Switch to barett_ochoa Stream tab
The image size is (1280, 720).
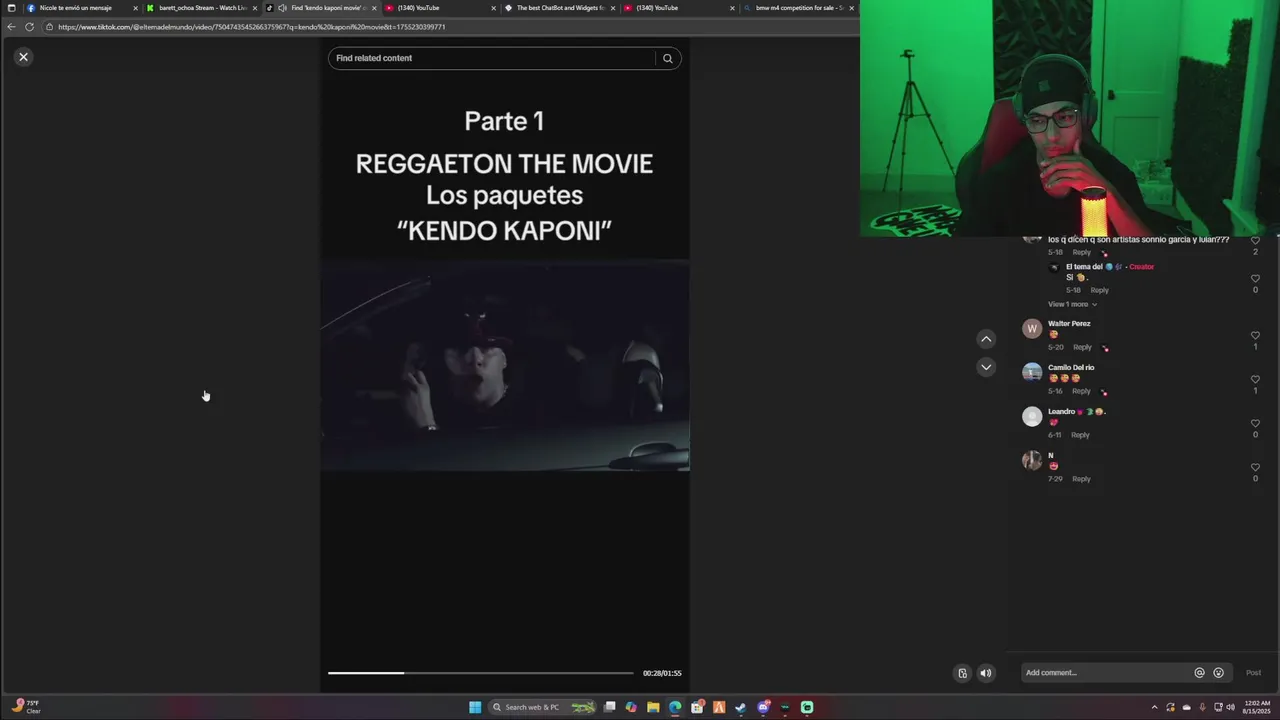[200, 8]
